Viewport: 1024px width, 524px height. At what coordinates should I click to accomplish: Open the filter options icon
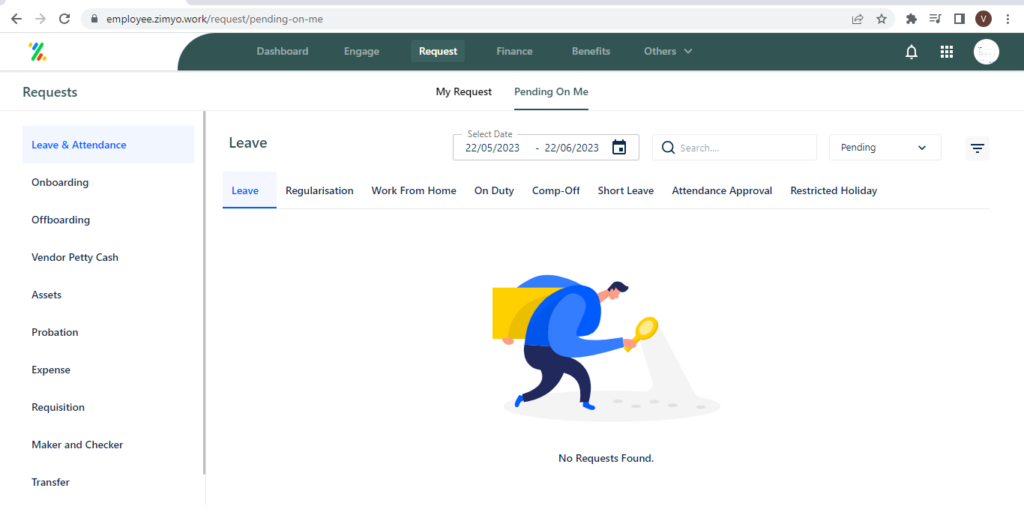(x=977, y=148)
